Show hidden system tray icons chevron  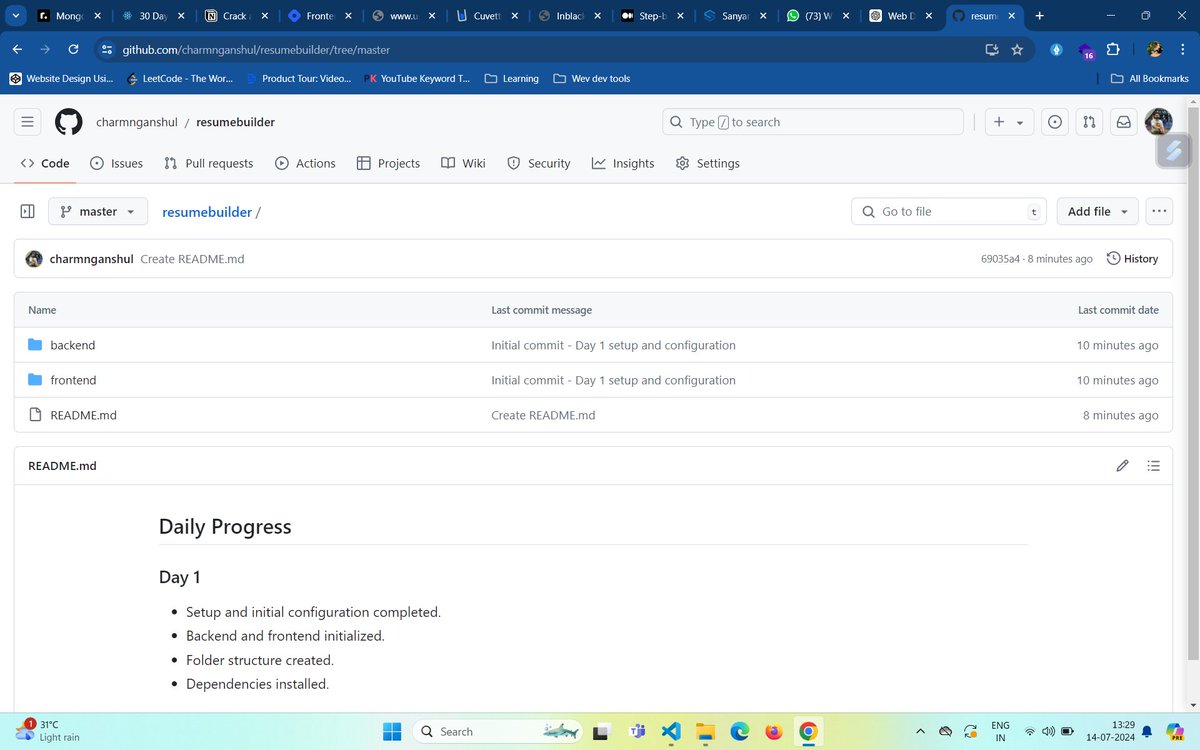click(x=921, y=731)
